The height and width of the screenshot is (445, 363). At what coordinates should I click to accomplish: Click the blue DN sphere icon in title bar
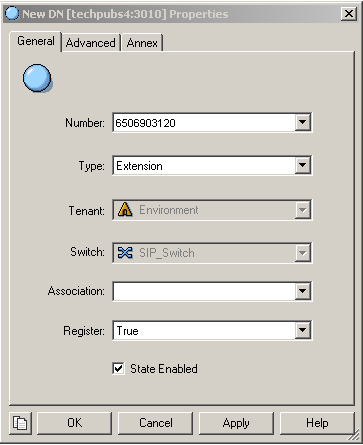12,14
